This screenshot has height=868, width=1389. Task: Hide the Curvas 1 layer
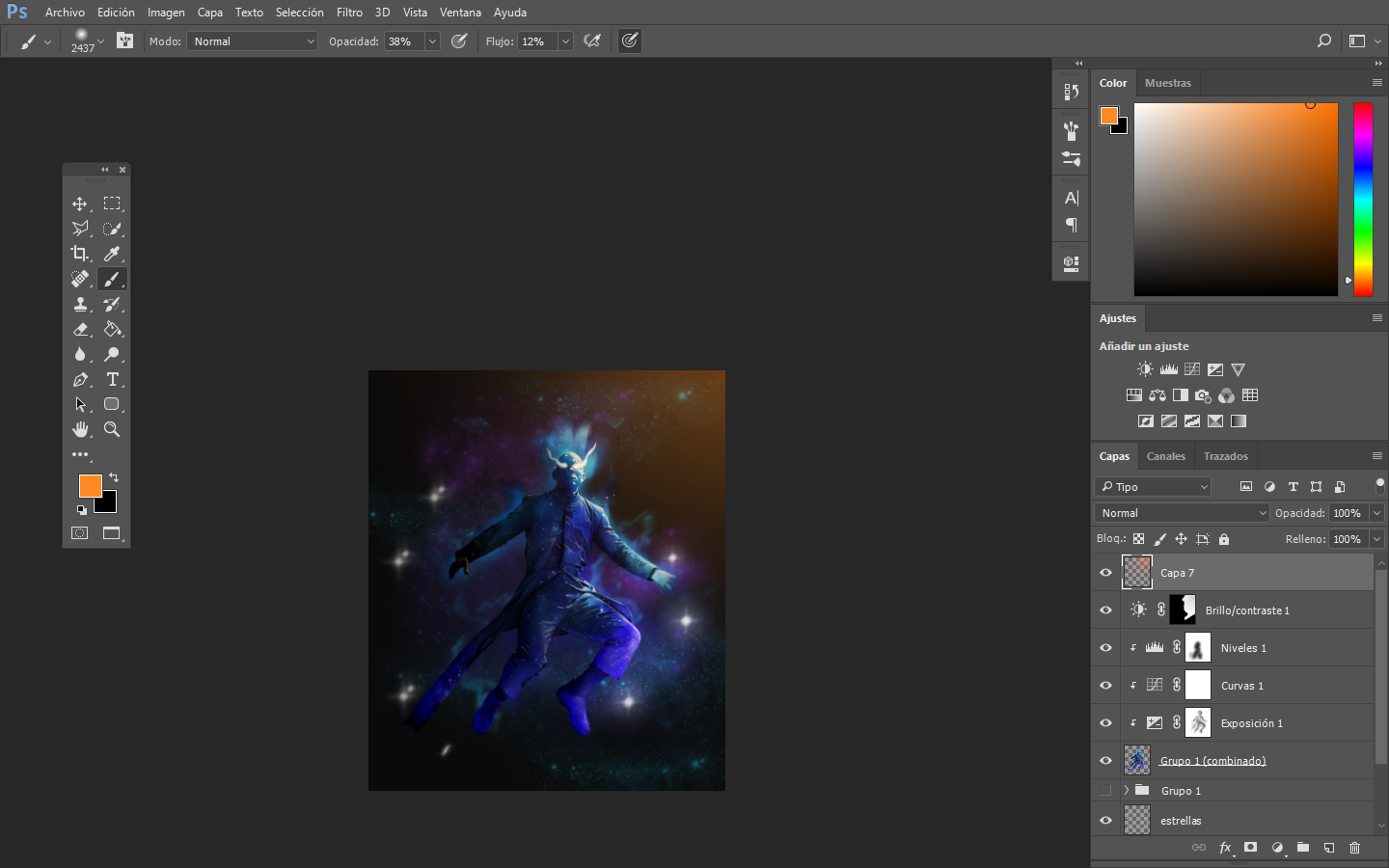click(1105, 686)
